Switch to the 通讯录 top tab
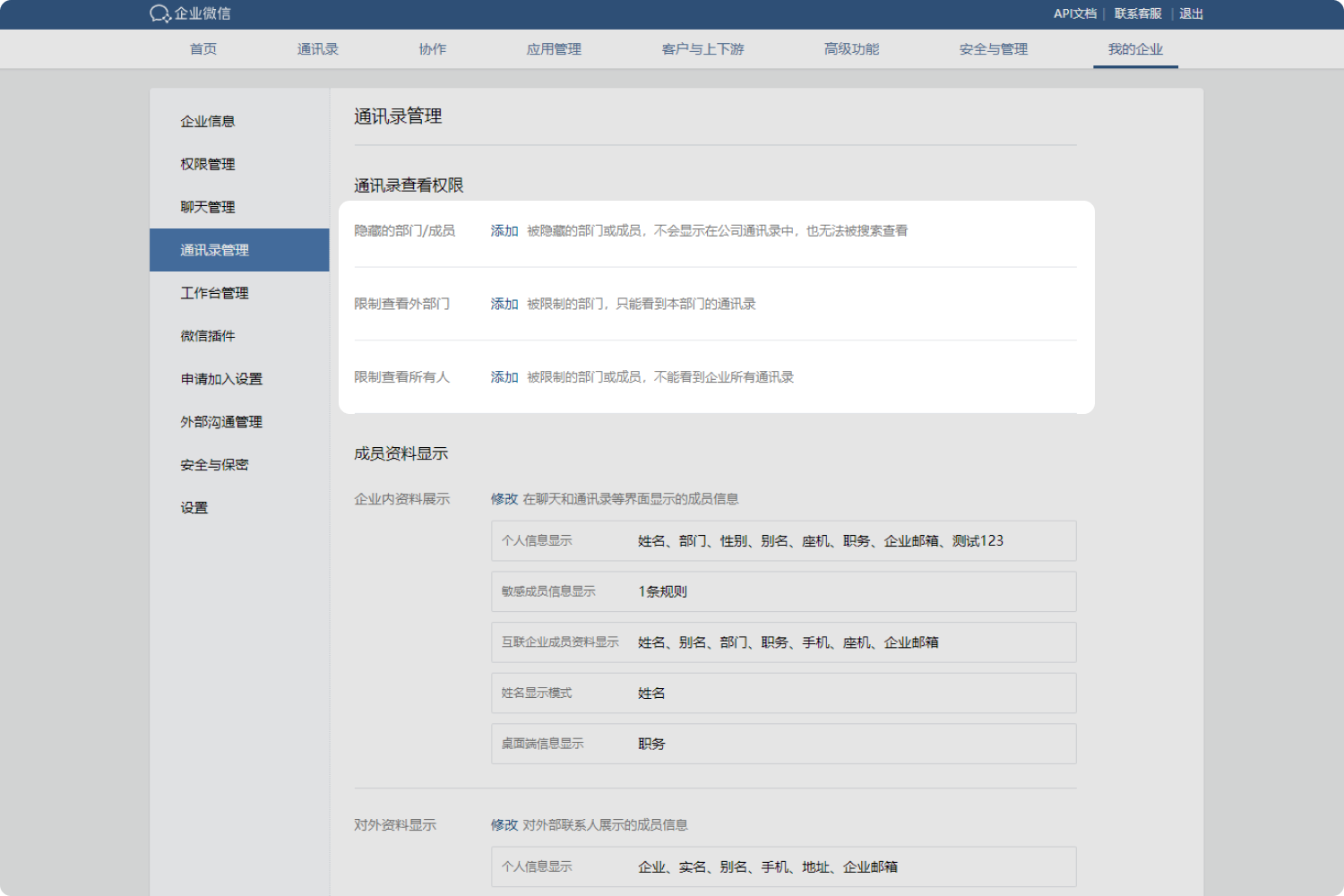The width and height of the screenshot is (1344, 896). click(x=318, y=49)
